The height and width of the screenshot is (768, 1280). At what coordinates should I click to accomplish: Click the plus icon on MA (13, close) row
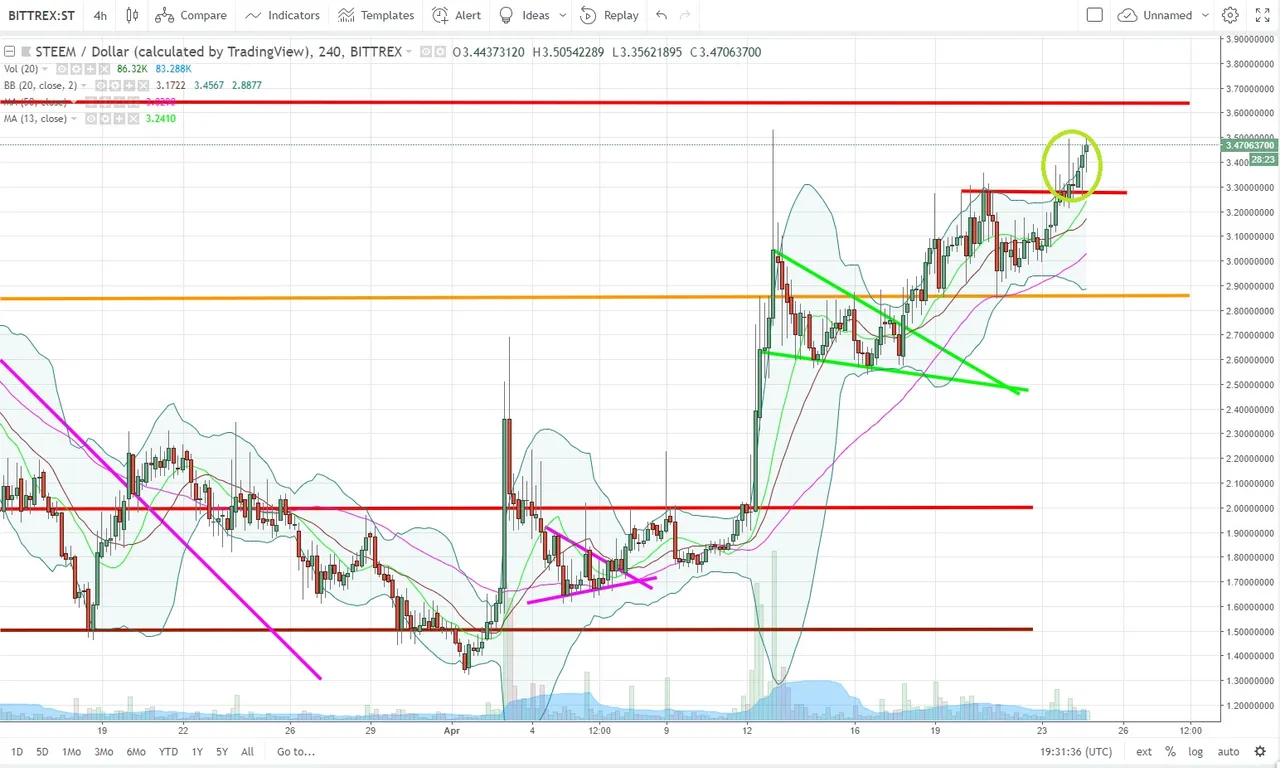pyautogui.click(x=119, y=118)
